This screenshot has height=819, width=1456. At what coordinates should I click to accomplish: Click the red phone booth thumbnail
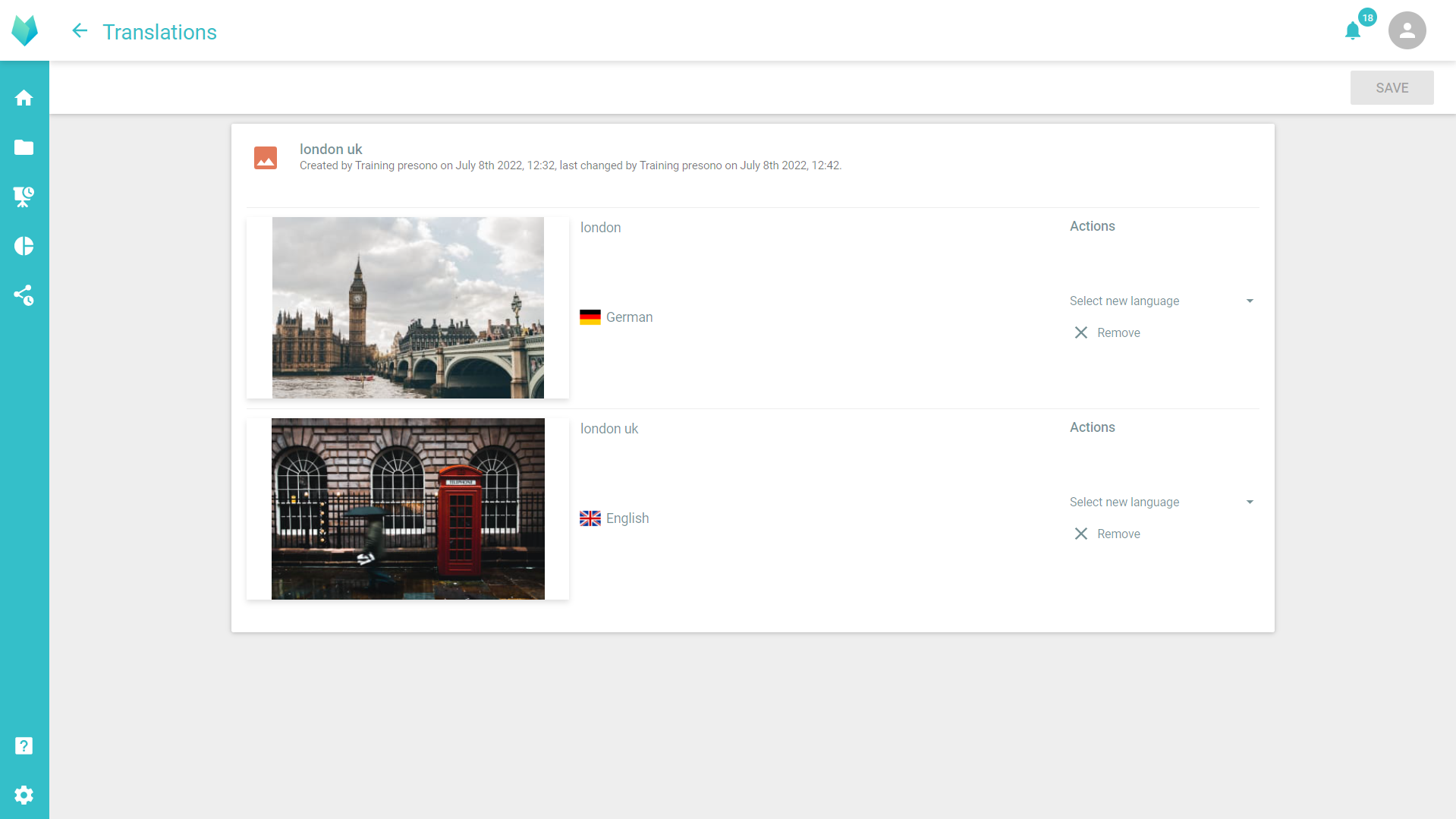408,509
